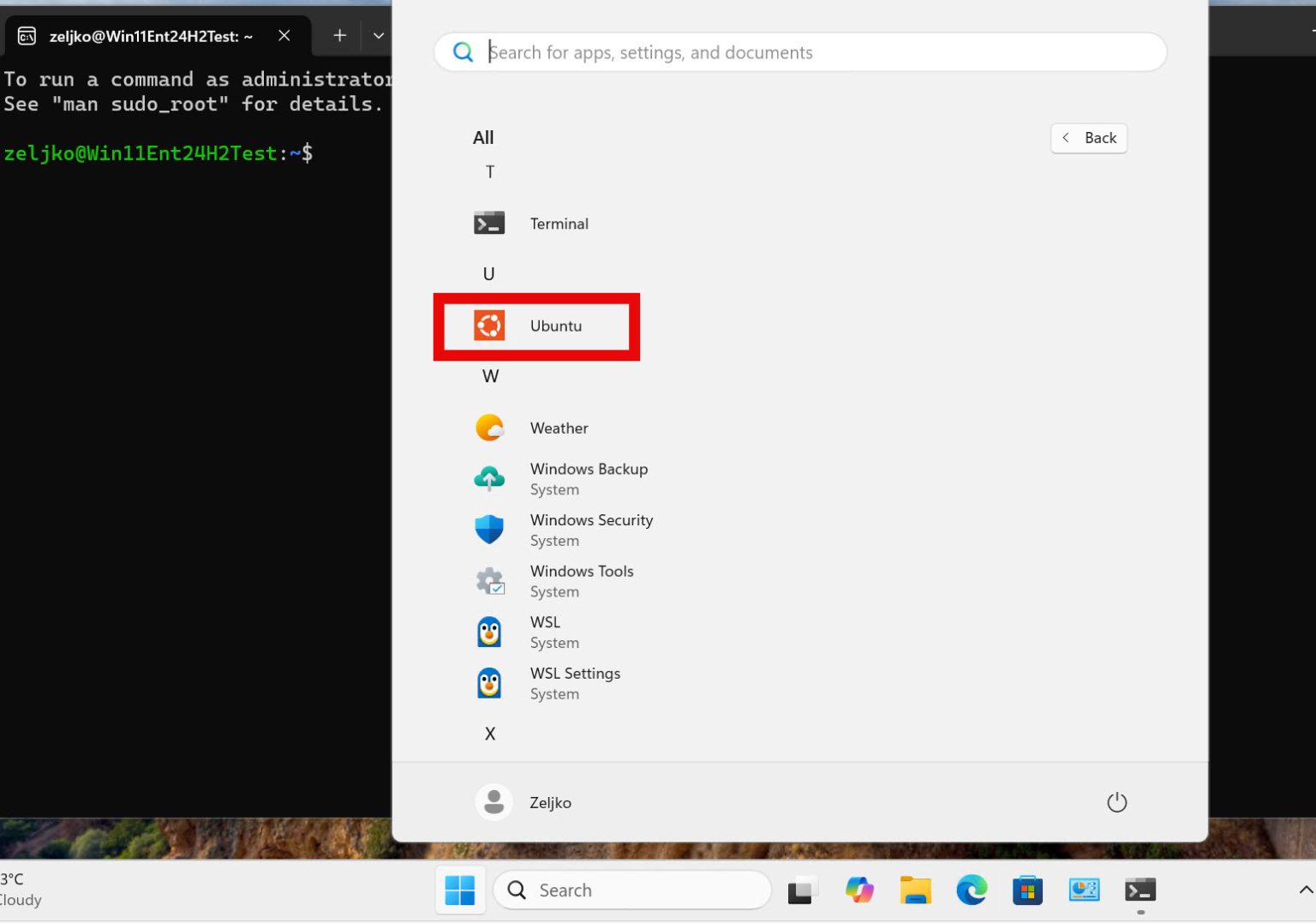Open a new terminal tab
This screenshot has height=923, width=1316.
pos(339,35)
